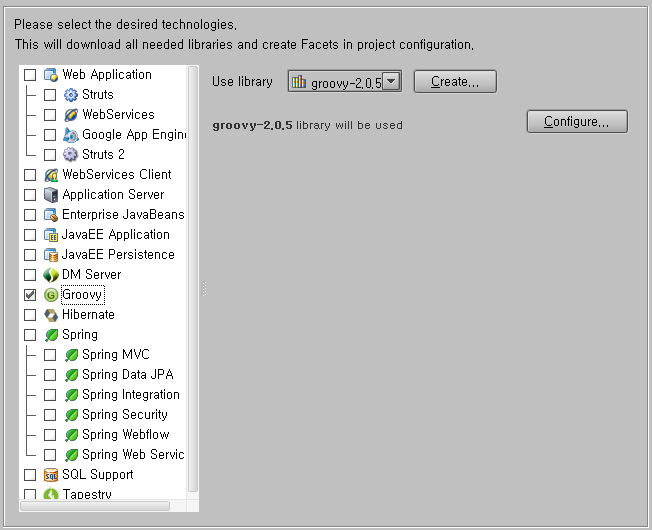652x530 pixels.
Task: Click the Spring Integration leaf icon
Action: (71, 394)
